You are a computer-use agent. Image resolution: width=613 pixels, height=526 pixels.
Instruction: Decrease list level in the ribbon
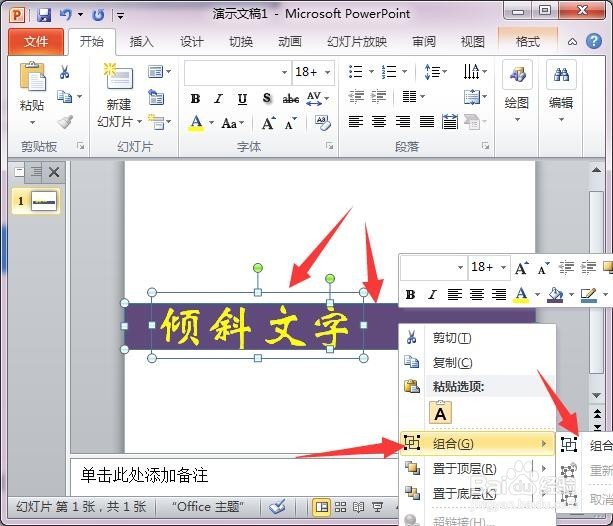coord(356,96)
